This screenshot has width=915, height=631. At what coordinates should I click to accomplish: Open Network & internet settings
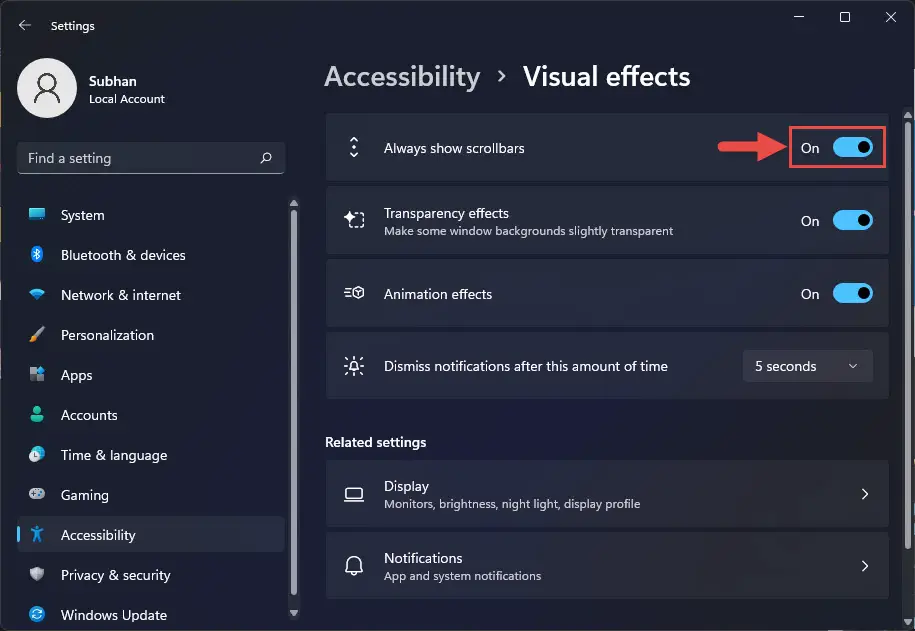[151, 295]
